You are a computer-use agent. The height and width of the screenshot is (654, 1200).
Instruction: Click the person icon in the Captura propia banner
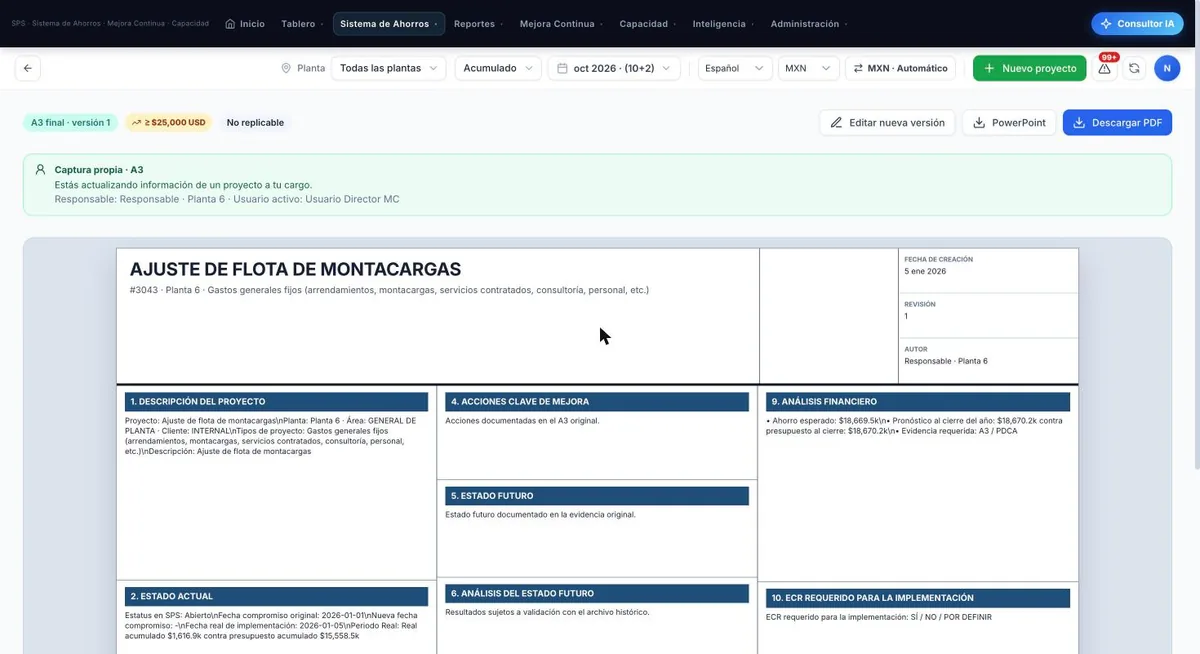[40, 170]
